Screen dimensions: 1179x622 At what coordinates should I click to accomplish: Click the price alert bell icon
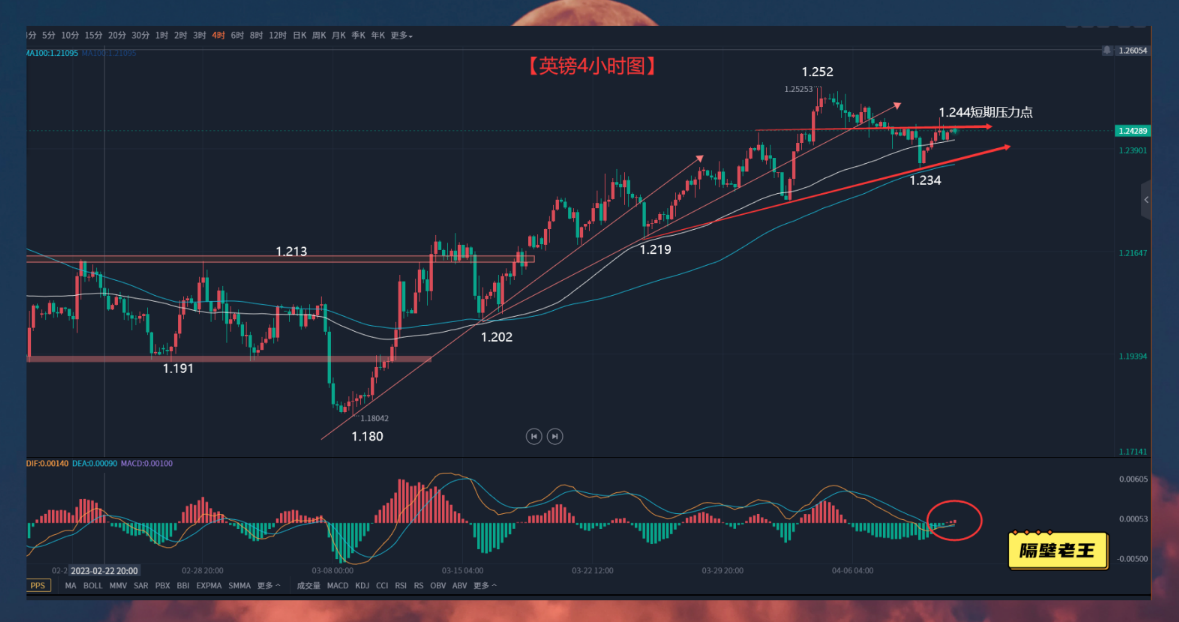(x=1107, y=49)
